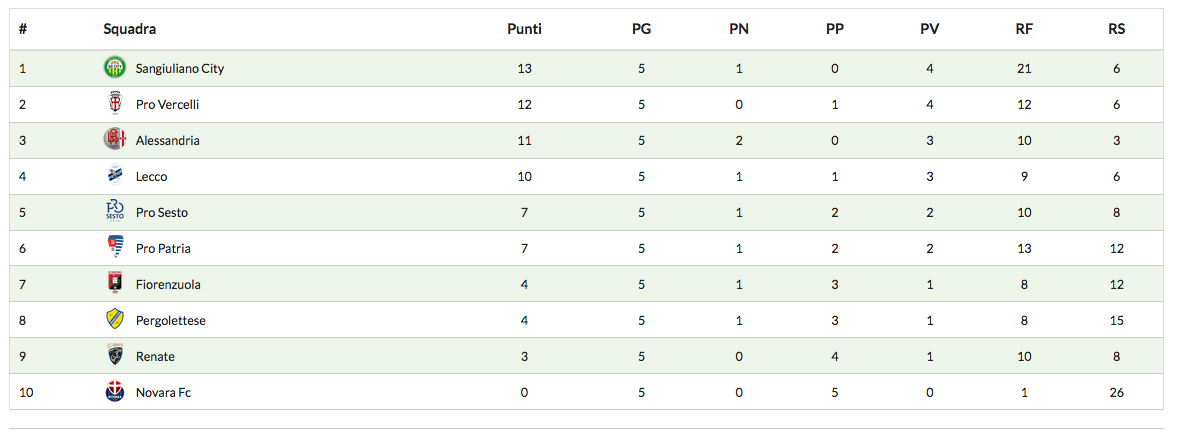Click the Pro Patria crest
Screen dimensions: 1182x441
(115, 248)
